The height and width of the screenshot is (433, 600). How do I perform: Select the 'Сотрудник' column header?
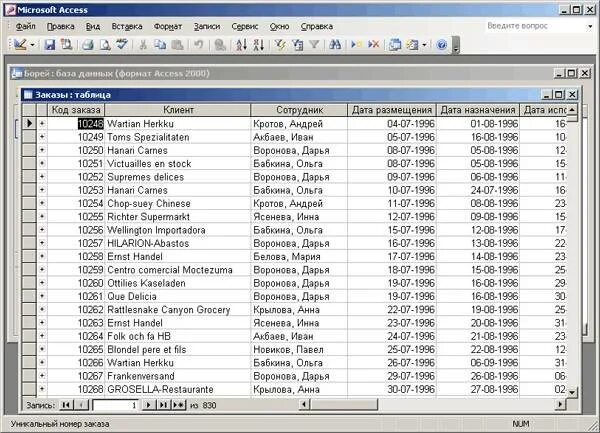tap(299, 110)
